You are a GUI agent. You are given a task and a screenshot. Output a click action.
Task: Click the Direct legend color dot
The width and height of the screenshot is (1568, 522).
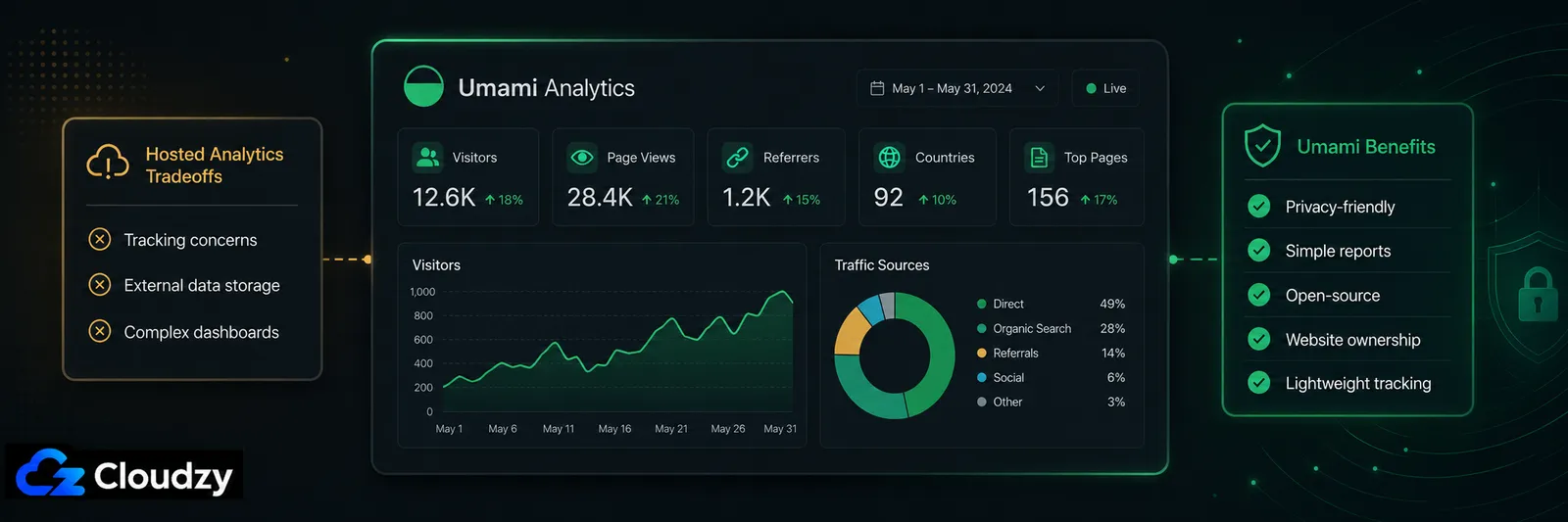point(982,304)
